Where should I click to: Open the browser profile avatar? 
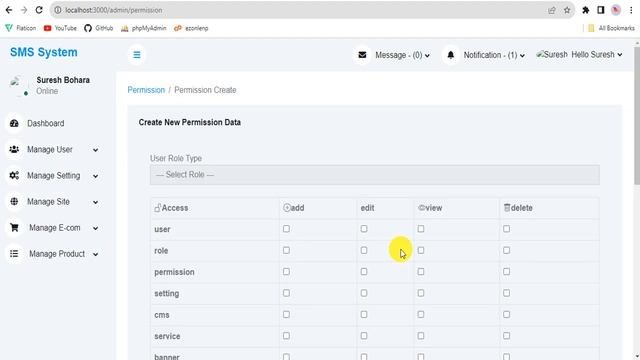point(616,10)
